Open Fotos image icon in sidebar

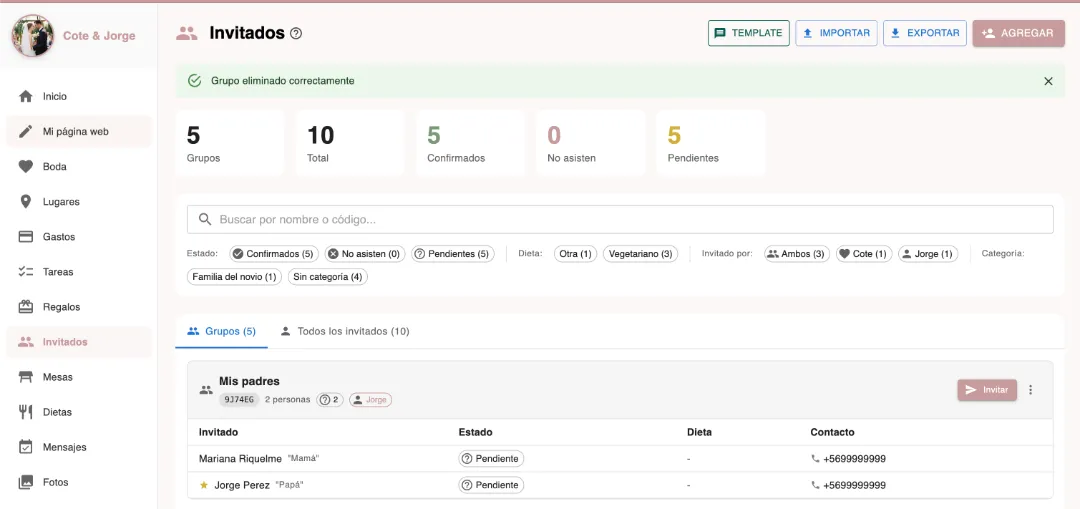25,482
